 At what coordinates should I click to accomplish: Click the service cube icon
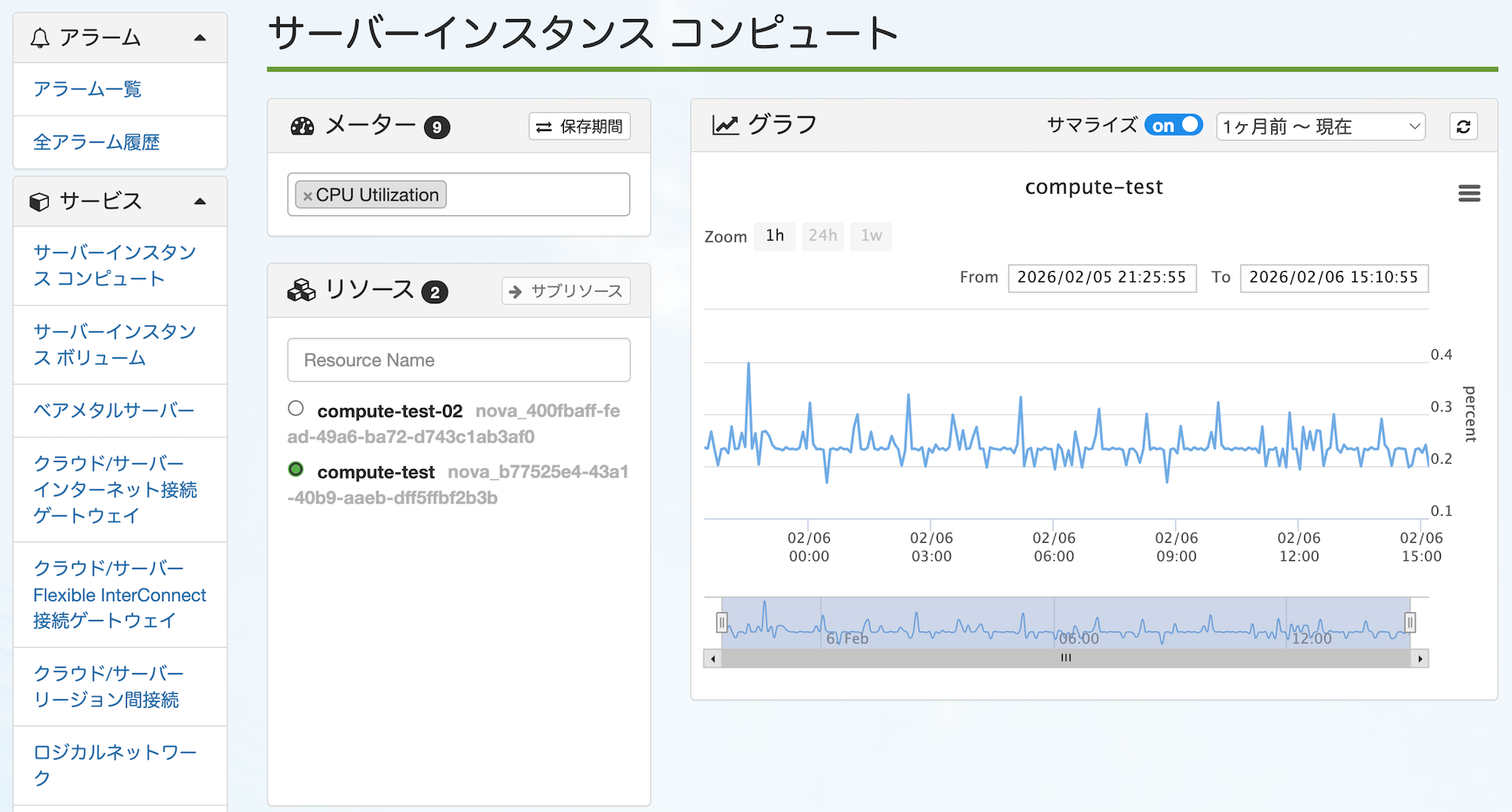pos(39,201)
